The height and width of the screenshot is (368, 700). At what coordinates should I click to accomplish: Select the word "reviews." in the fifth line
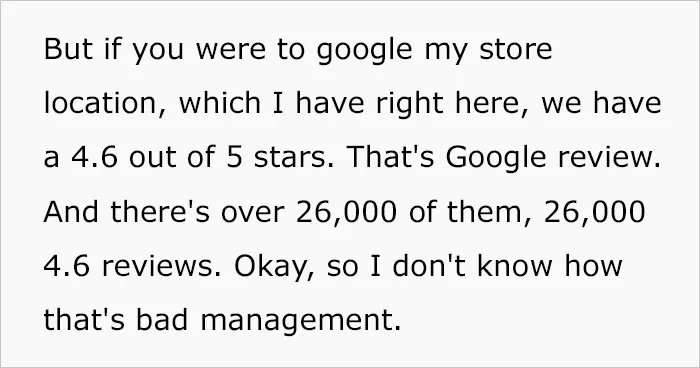click(x=161, y=266)
